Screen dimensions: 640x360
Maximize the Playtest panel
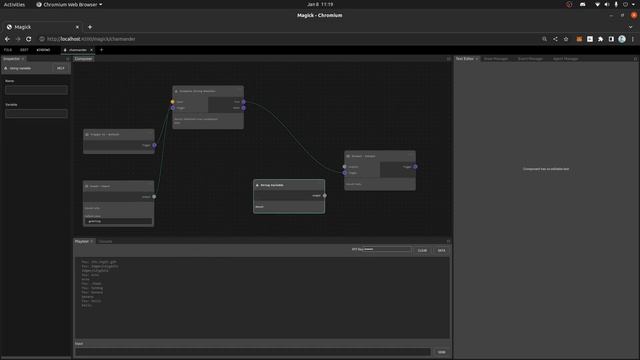click(448, 241)
